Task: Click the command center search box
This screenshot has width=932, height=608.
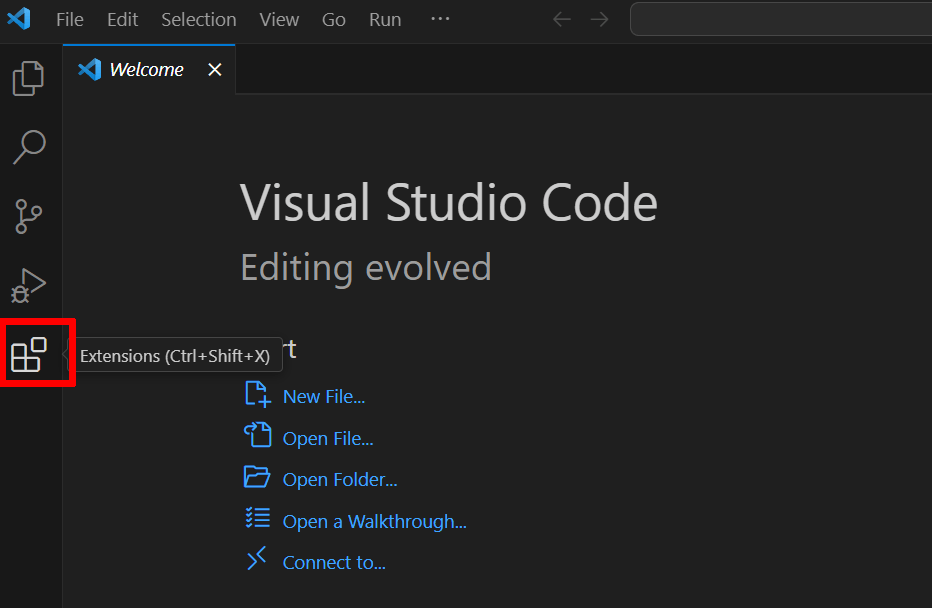Action: click(780, 19)
